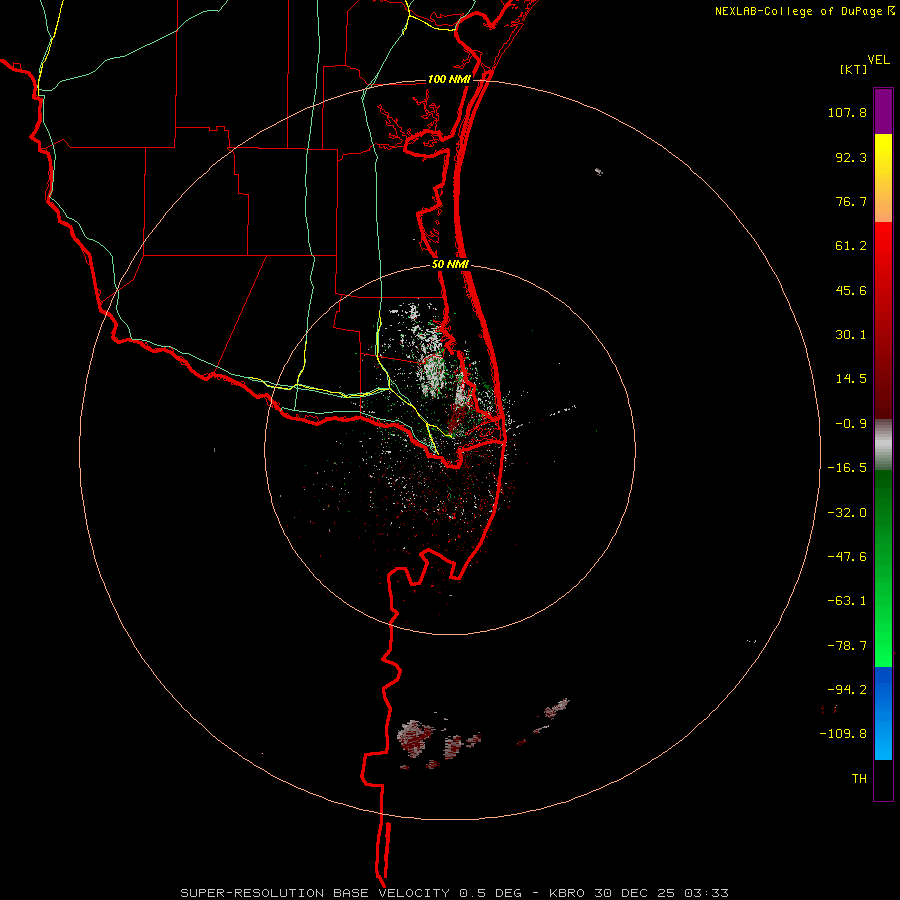This screenshot has height=900, width=900.
Task: Click the TH legend label
Action: coord(859,778)
